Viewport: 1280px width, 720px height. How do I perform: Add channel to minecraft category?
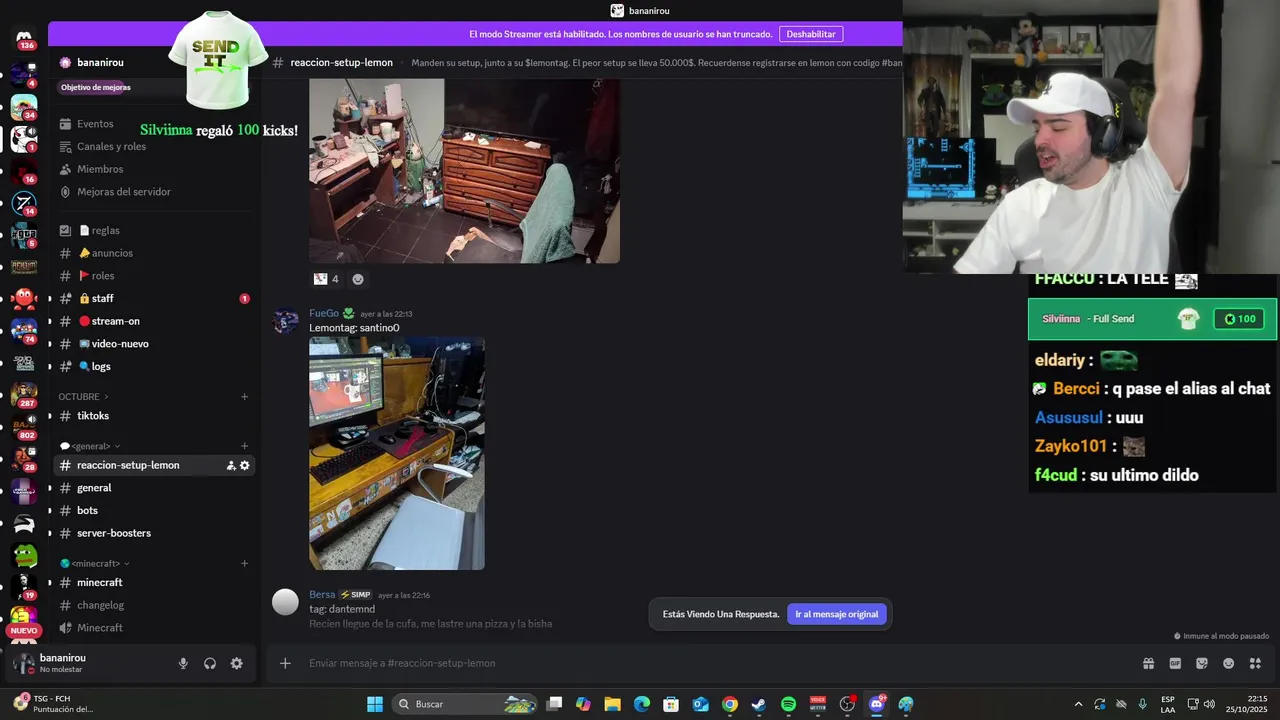[244, 563]
